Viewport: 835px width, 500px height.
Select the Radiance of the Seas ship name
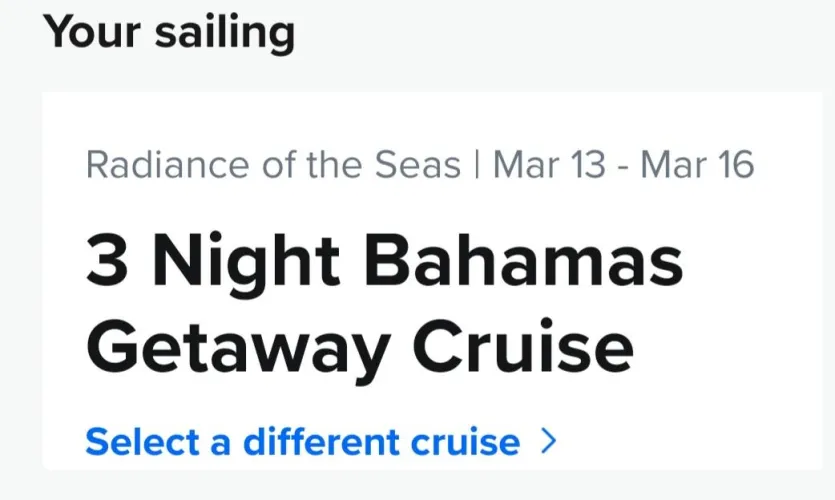point(273,165)
